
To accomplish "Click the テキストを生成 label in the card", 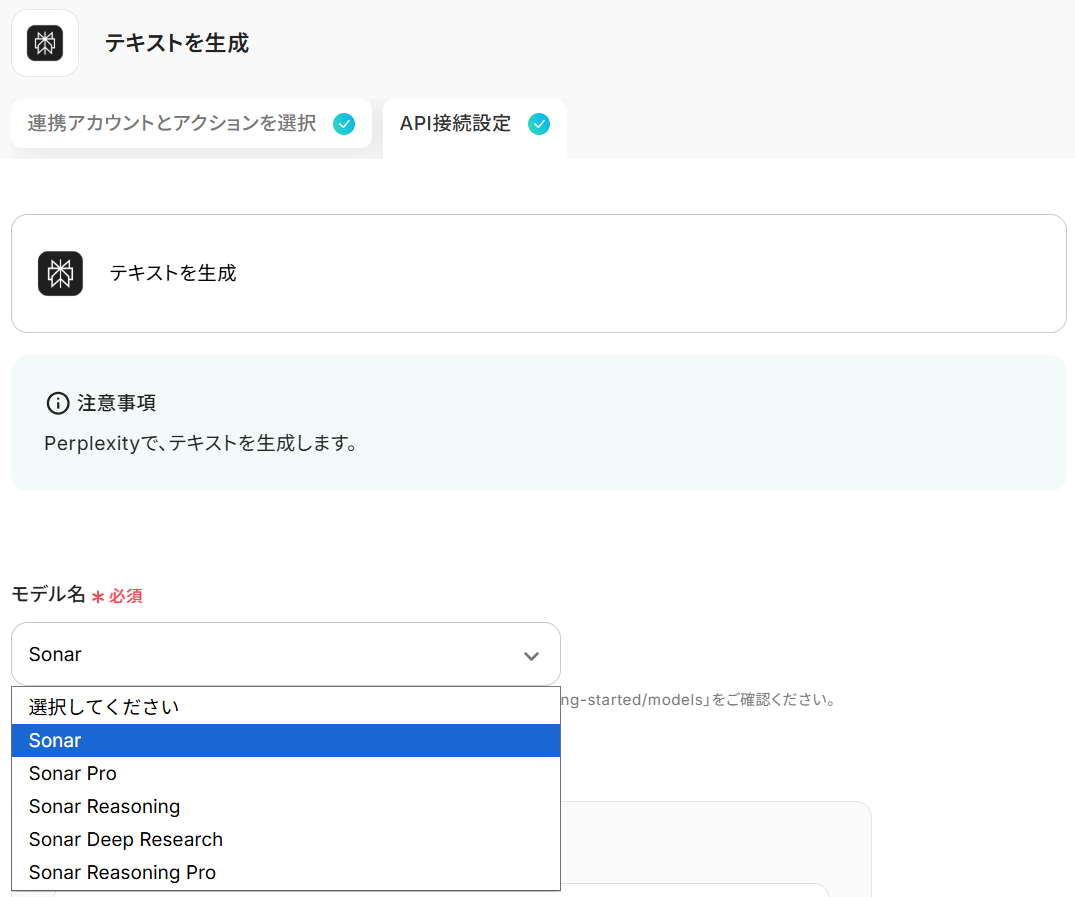I will click(173, 273).
